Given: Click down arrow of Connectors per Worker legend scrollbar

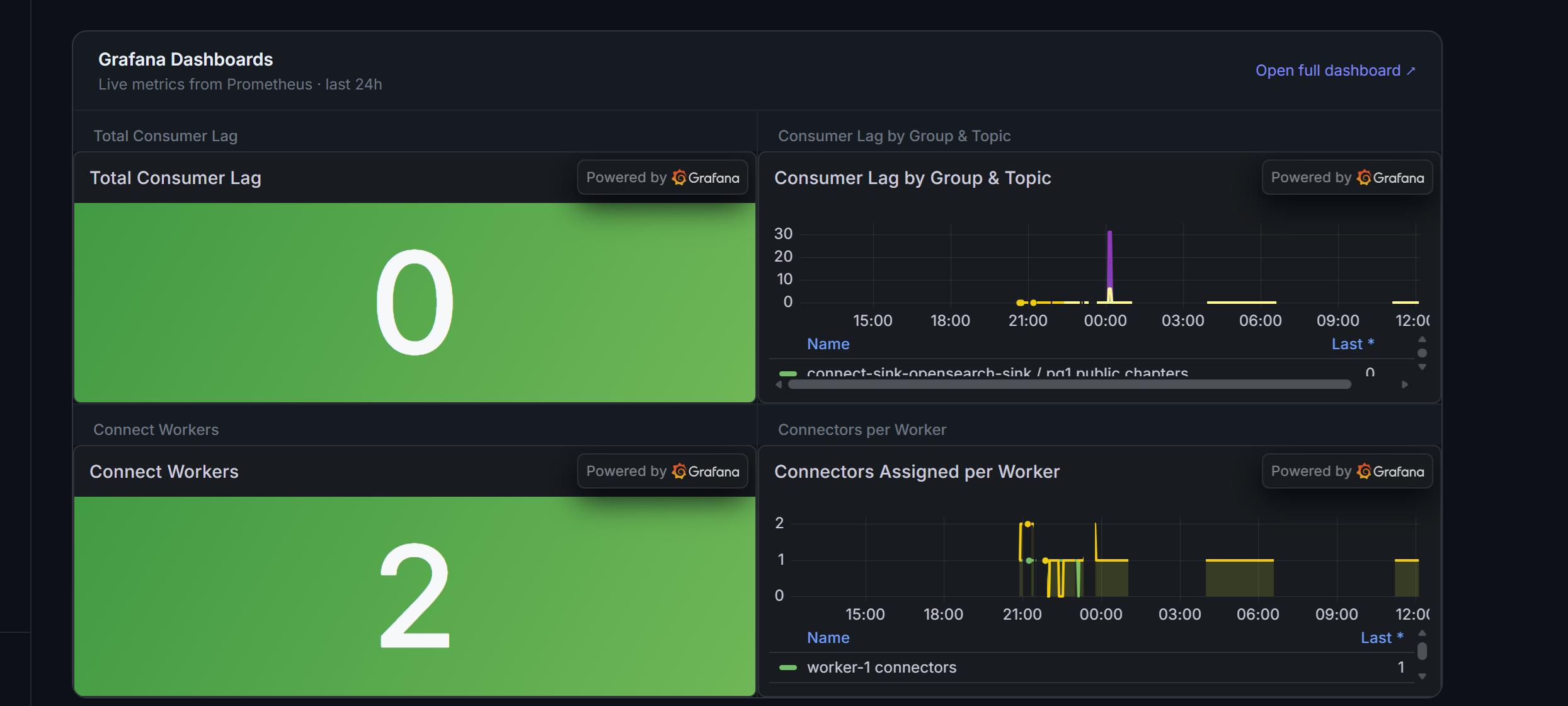Looking at the screenshot, I should [1422, 676].
